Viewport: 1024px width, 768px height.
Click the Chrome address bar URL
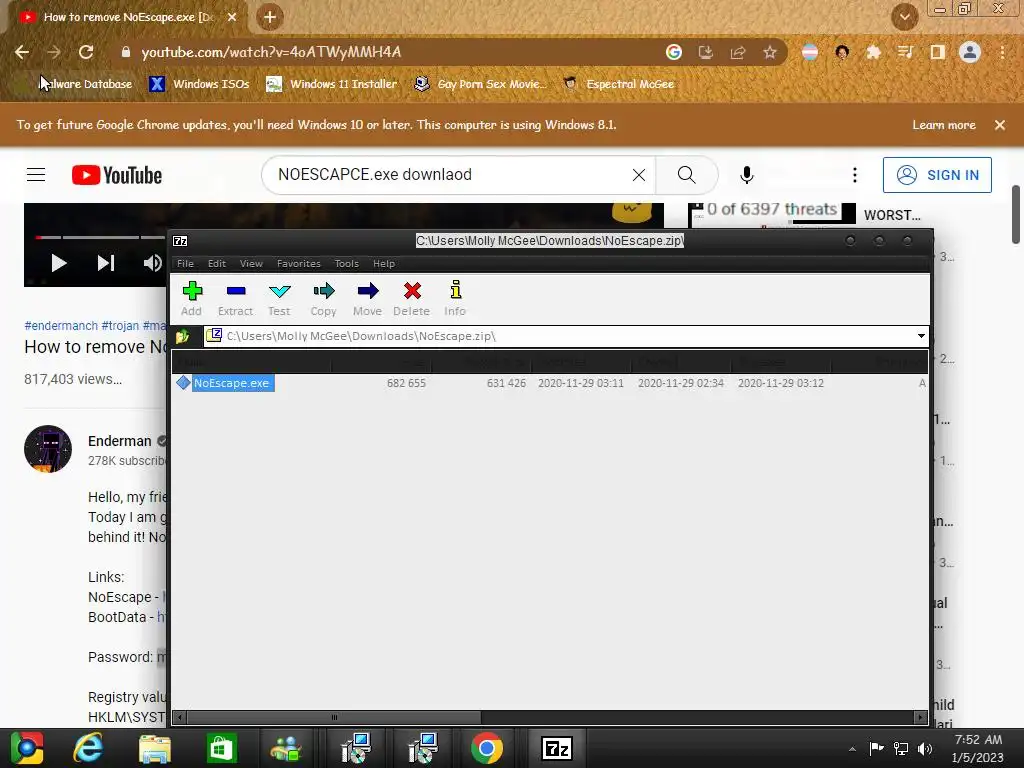pos(271,52)
